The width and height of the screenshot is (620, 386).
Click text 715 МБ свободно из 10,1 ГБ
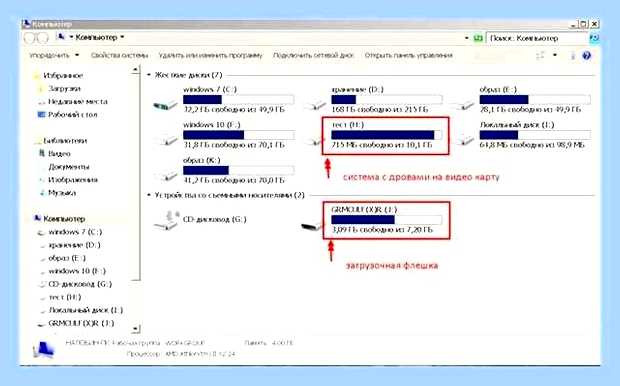382,145
